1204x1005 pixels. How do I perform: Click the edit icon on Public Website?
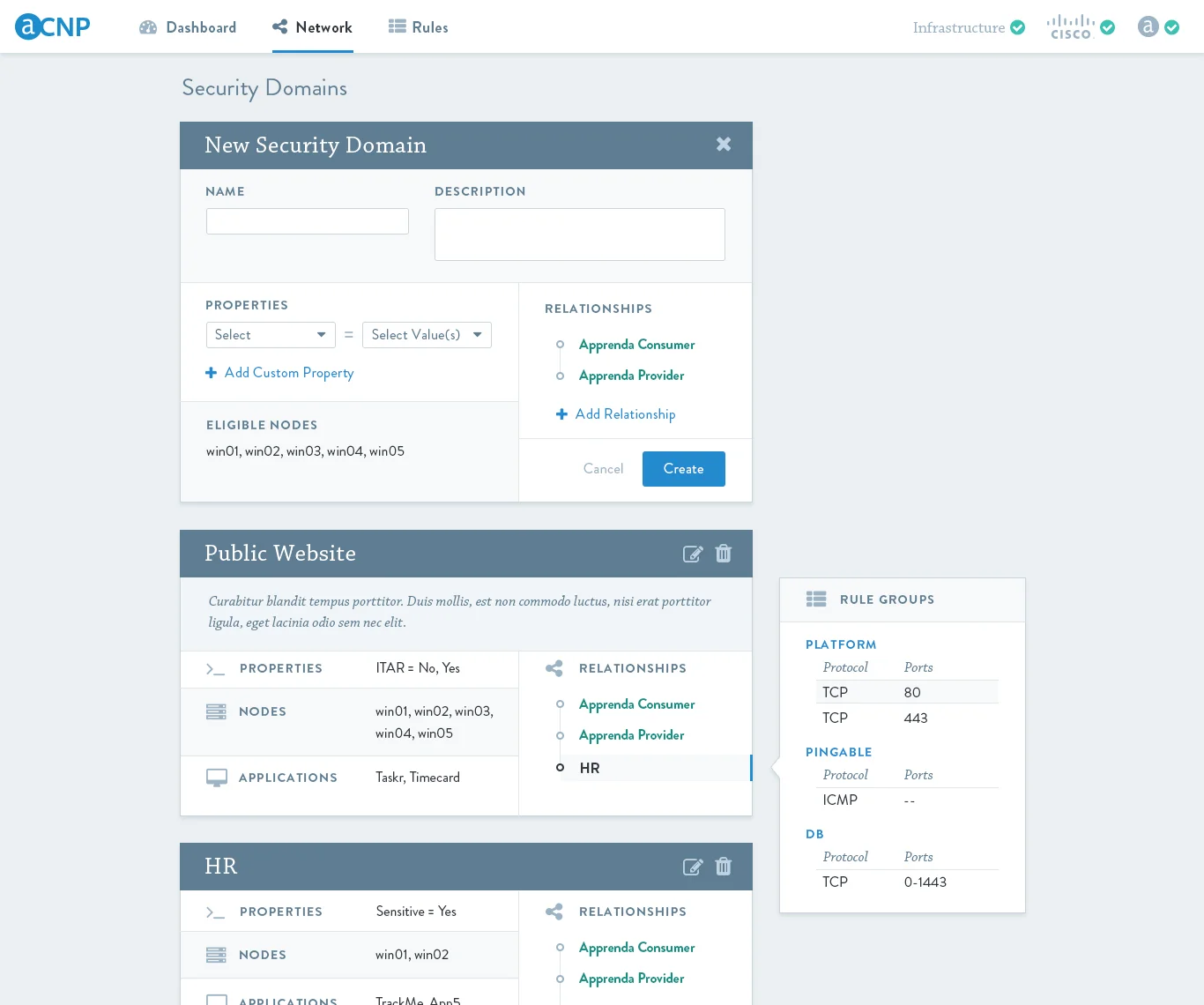[x=693, y=554]
